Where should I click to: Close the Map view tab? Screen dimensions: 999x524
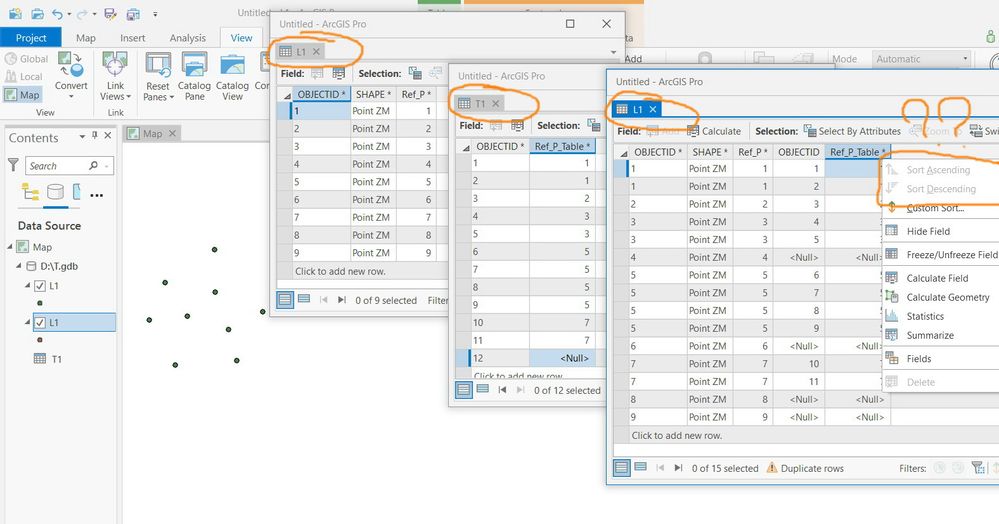(172, 133)
